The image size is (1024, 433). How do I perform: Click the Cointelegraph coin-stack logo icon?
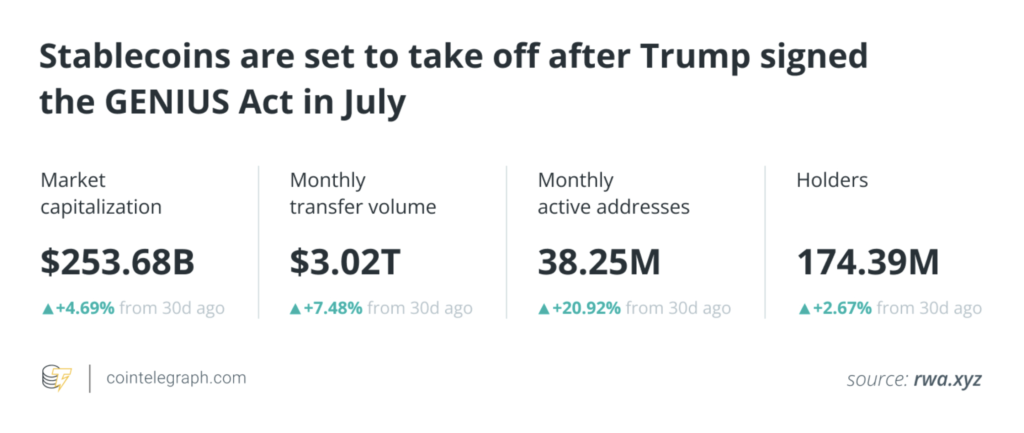pos(57,378)
